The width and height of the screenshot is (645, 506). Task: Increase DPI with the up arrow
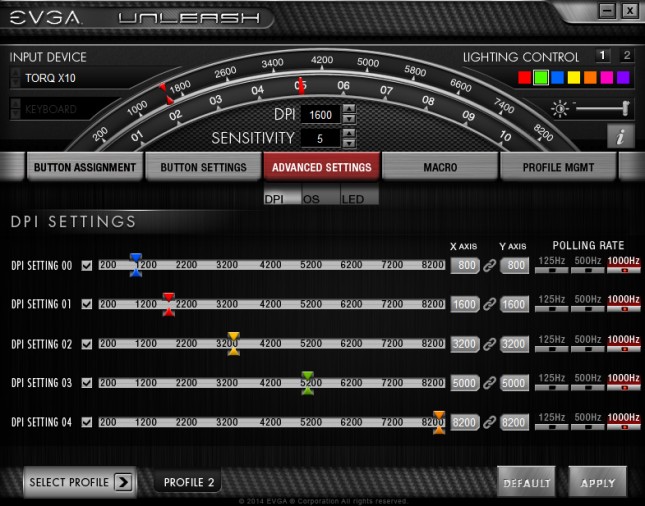click(x=349, y=109)
